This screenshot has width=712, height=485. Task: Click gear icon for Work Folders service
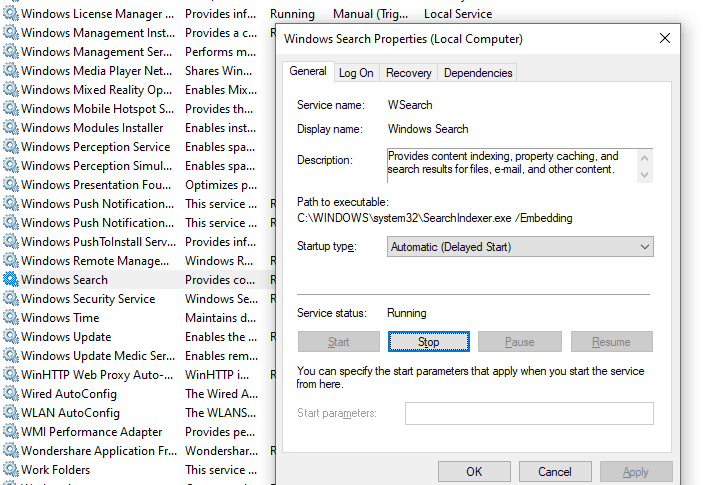[11, 470]
